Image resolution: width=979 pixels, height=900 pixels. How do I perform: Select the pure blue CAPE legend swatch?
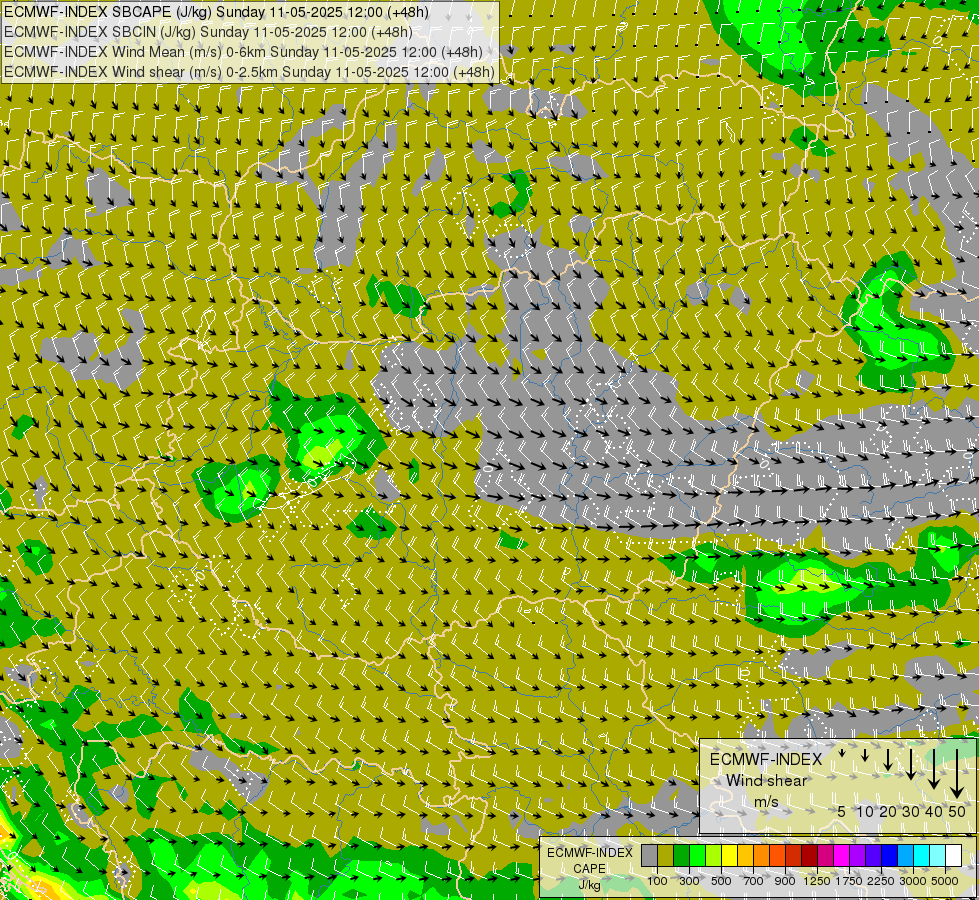[889, 856]
